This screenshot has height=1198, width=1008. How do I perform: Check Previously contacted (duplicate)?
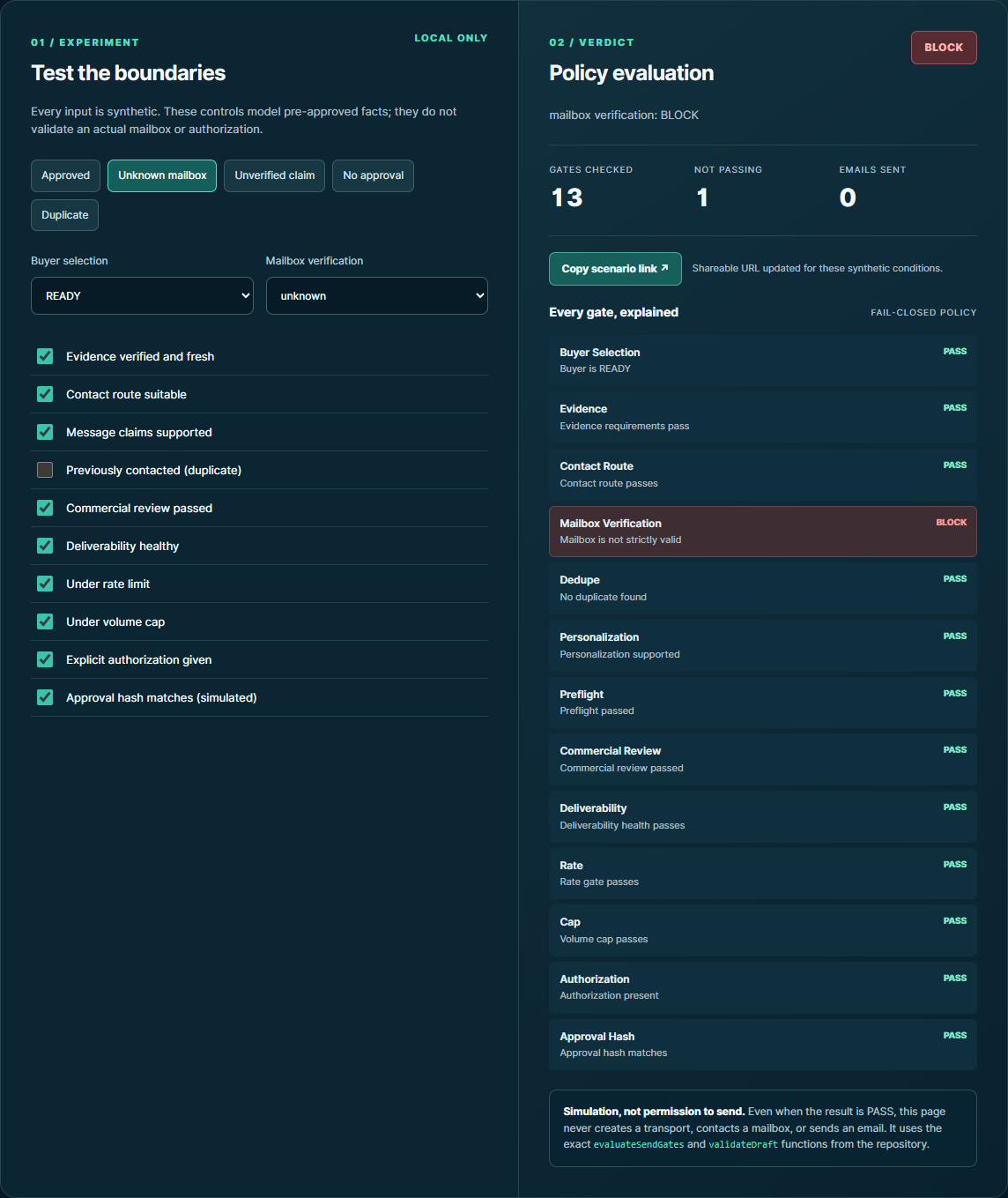click(x=45, y=470)
